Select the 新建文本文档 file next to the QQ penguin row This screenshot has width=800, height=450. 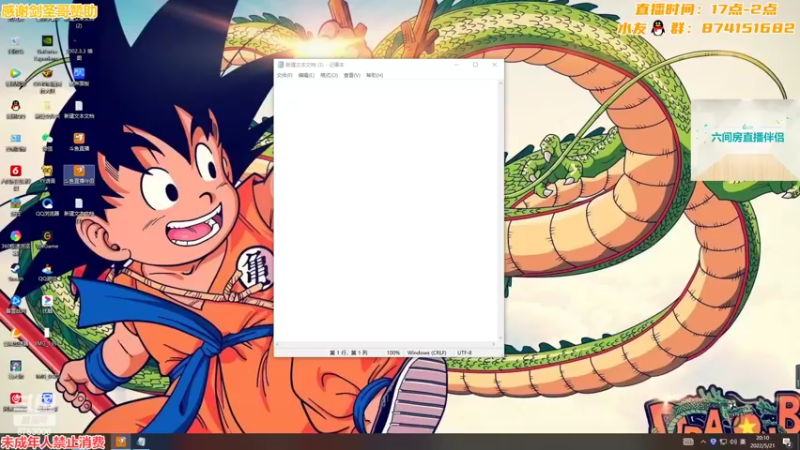pyautogui.click(x=79, y=109)
